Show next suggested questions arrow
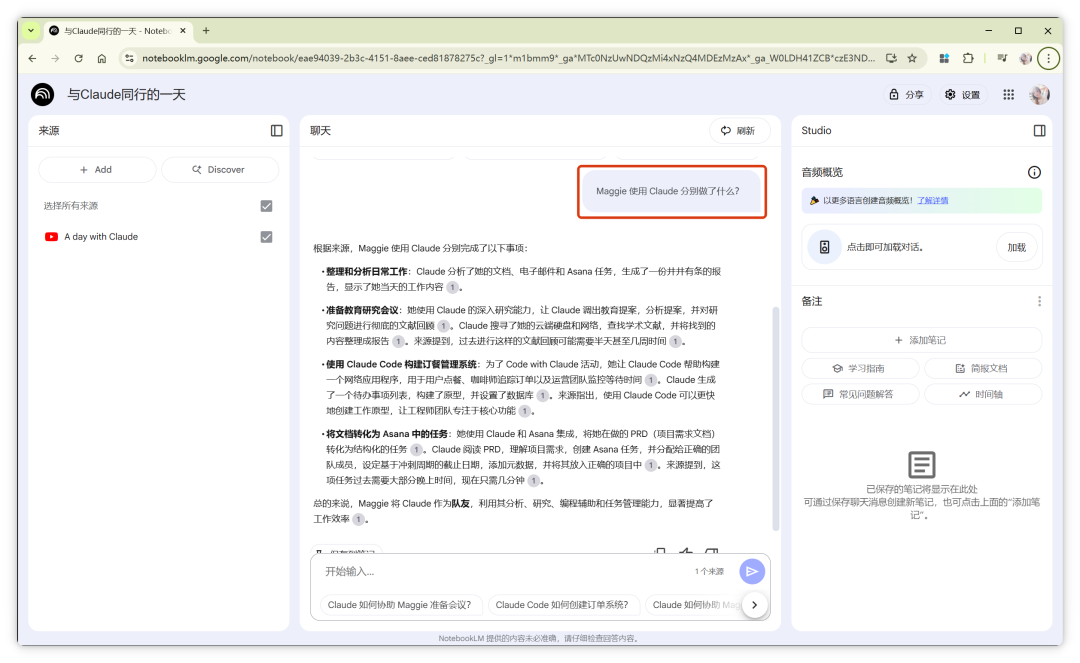Screen dimensions: 1080x663 [755, 605]
